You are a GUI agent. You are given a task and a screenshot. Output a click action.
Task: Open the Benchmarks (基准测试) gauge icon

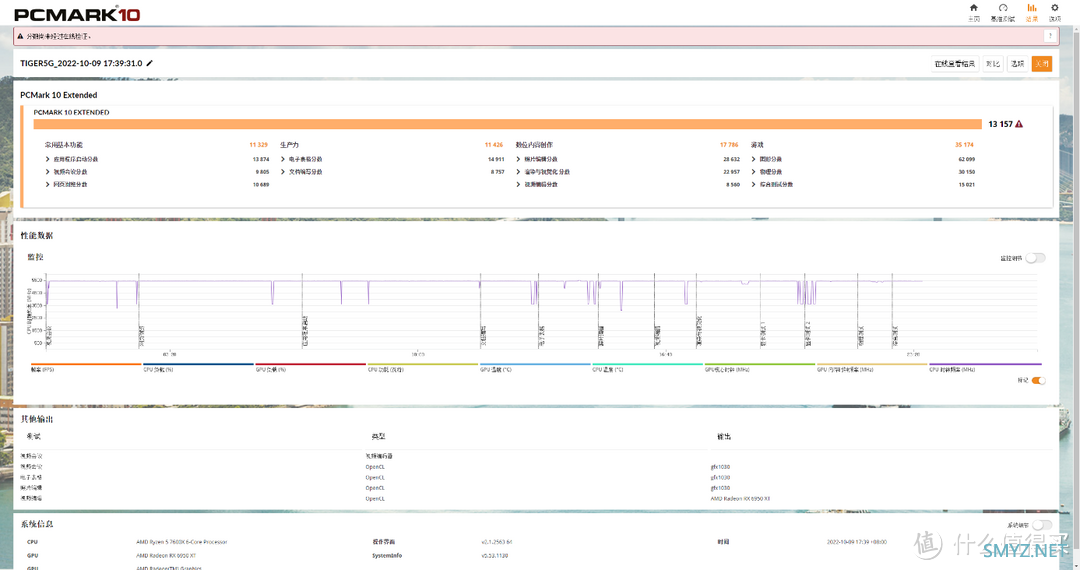tap(1003, 8)
